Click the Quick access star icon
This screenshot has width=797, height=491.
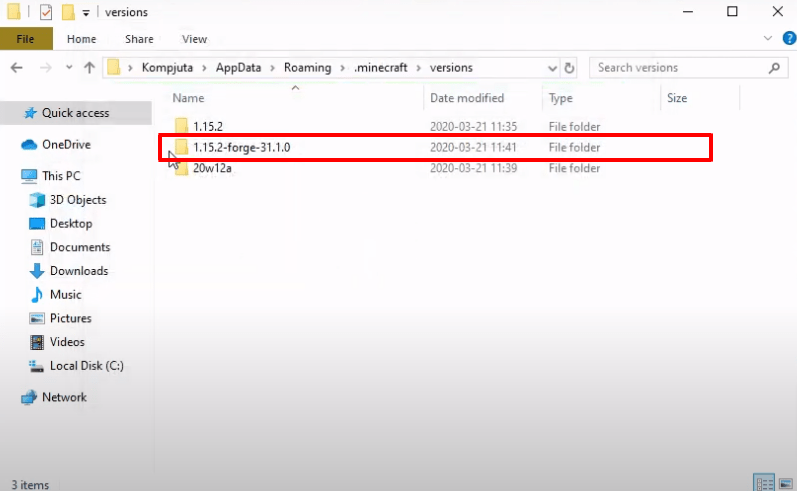tap(30, 113)
